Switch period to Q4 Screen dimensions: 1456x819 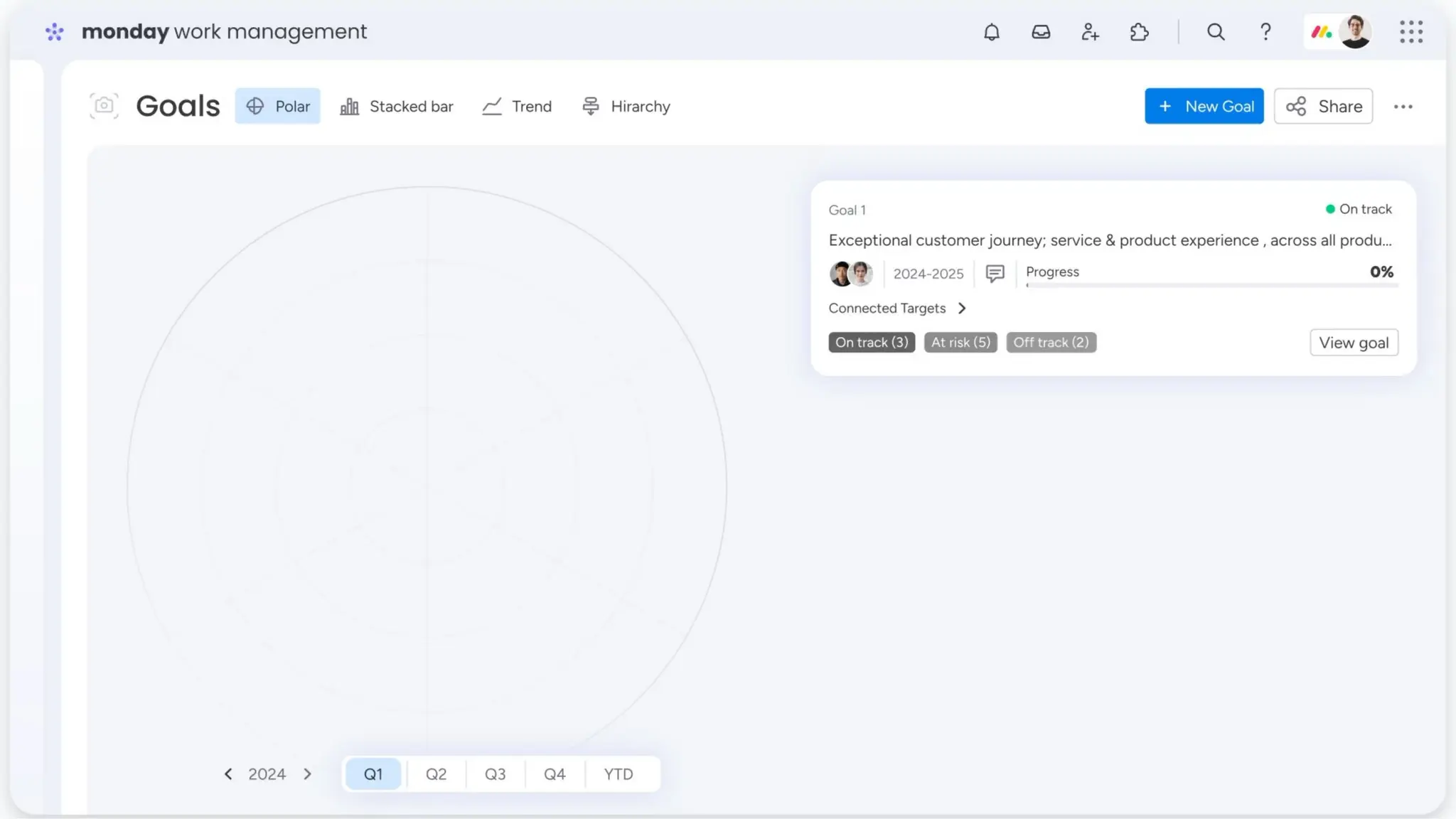coord(555,774)
